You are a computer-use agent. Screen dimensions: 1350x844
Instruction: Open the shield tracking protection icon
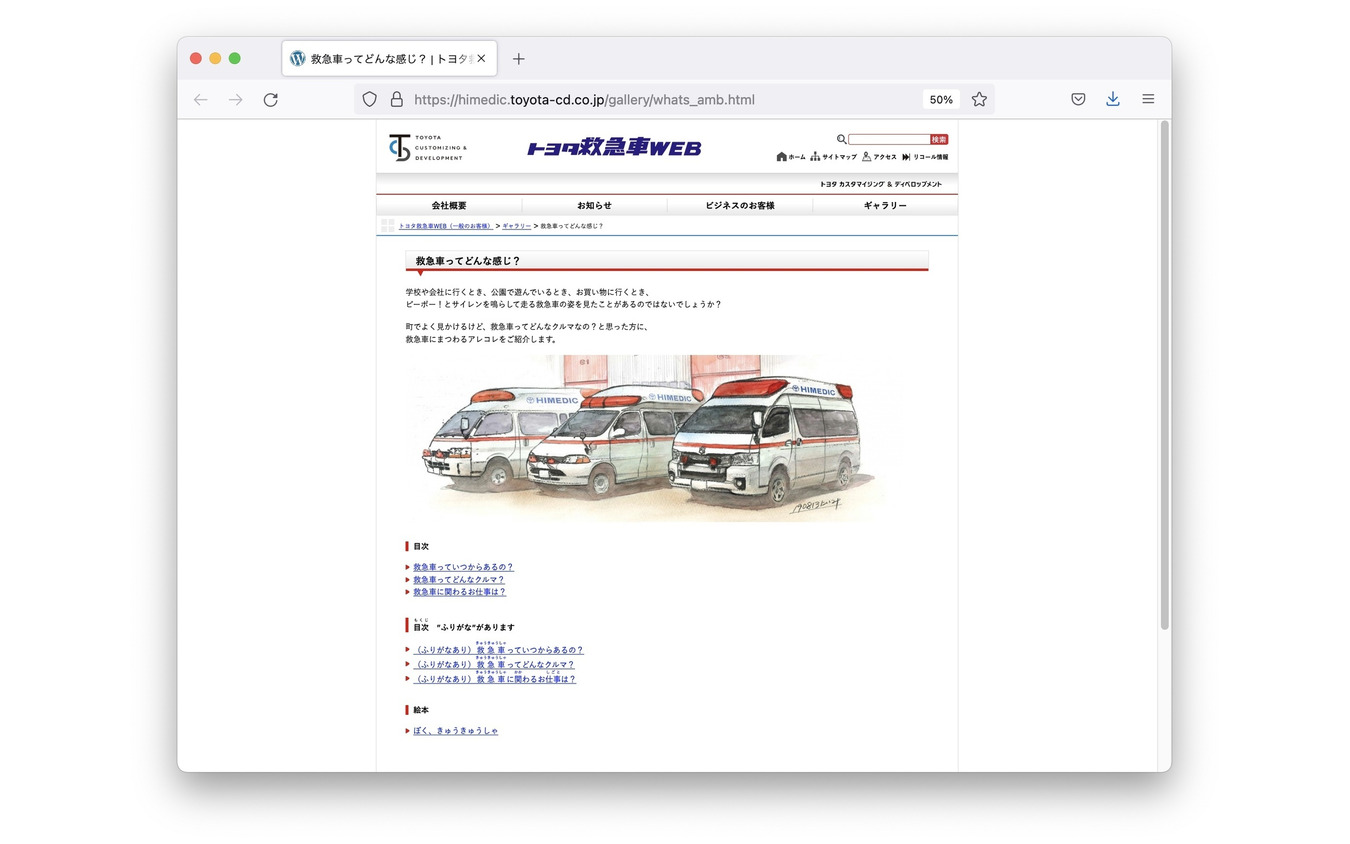coord(369,100)
